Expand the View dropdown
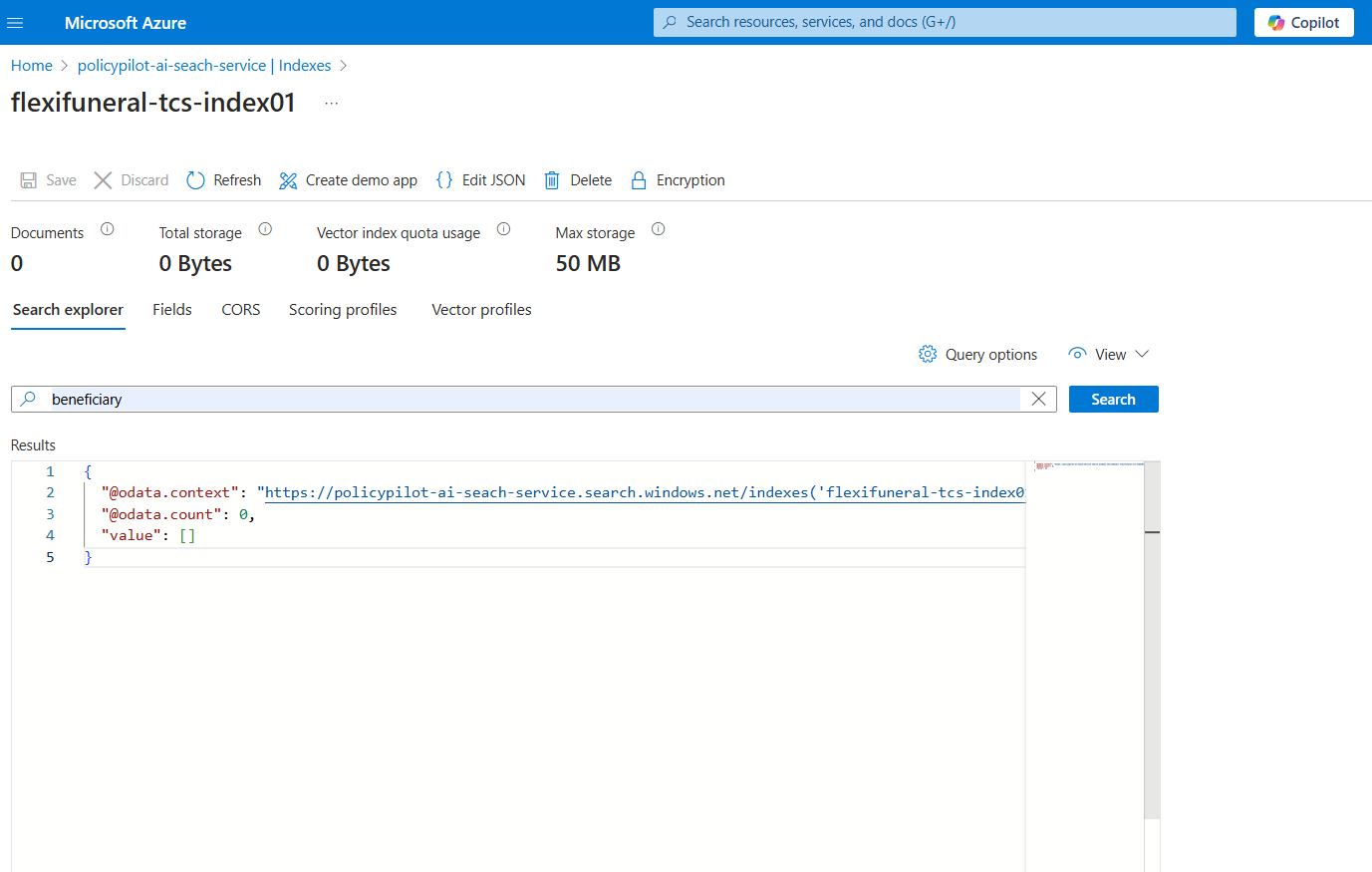 tap(1109, 355)
